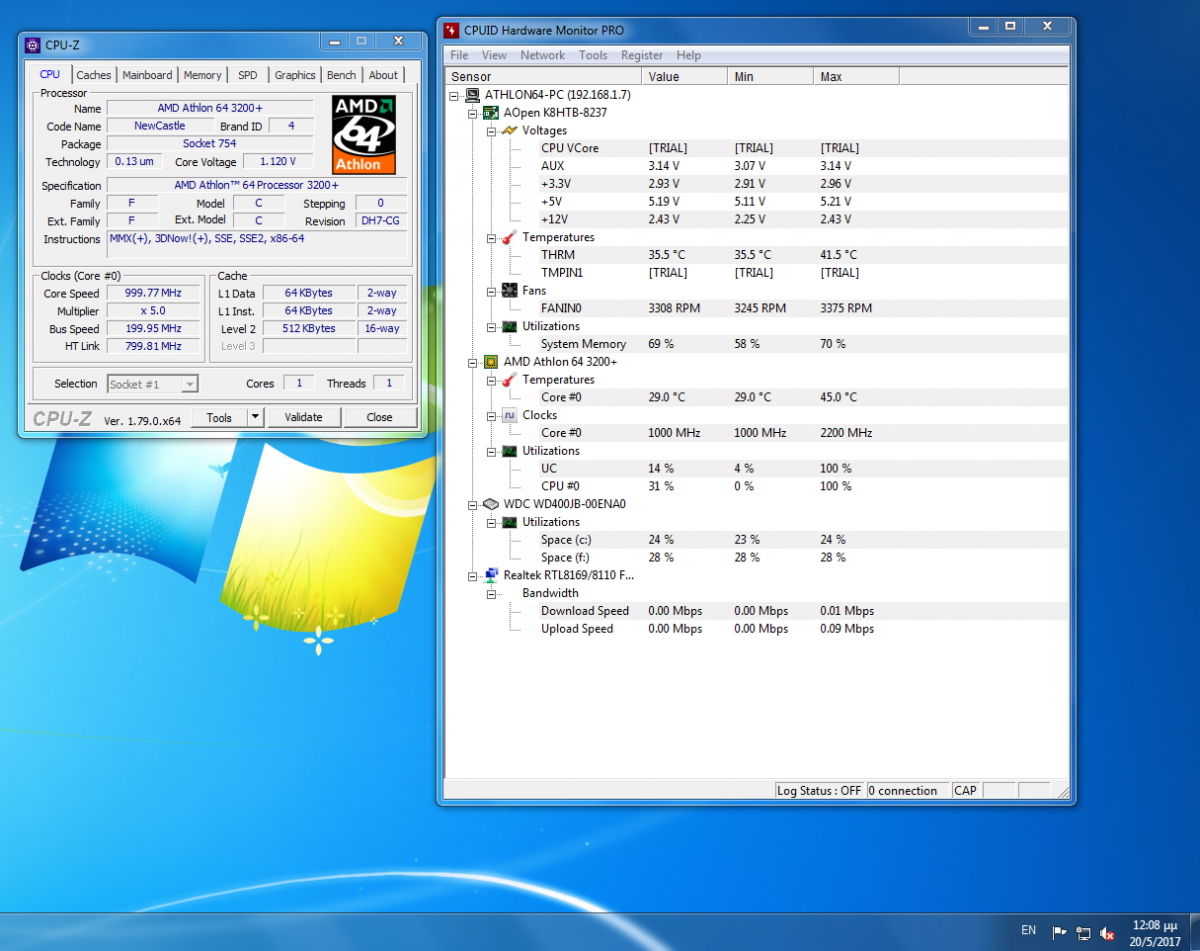Image resolution: width=1200 pixels, height=951 pixels.
Task: Open the Selection Socket #1 combo box
Action: pyautogui.click(x=153, y=384)
